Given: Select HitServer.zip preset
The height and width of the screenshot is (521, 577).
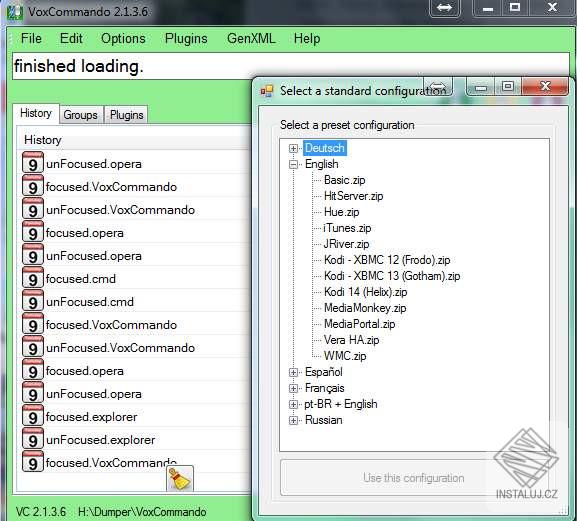Looking at the screenshot, I should pyautogui.click(x=353, y=196).
